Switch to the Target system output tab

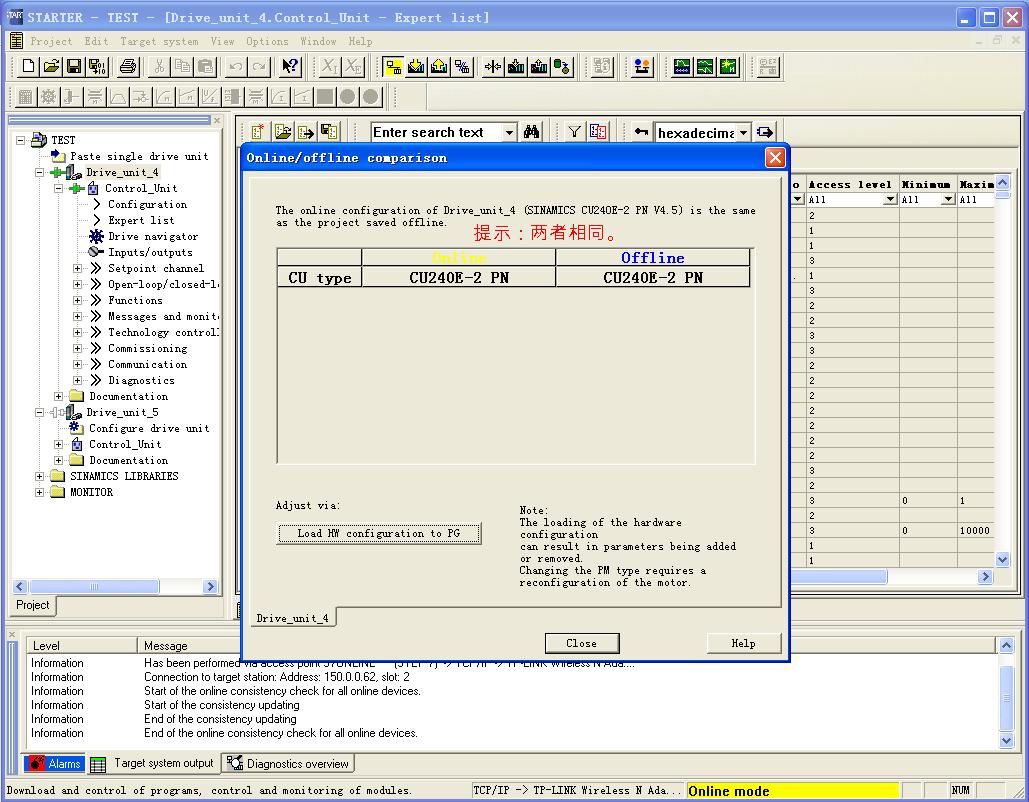click(153, 763)
